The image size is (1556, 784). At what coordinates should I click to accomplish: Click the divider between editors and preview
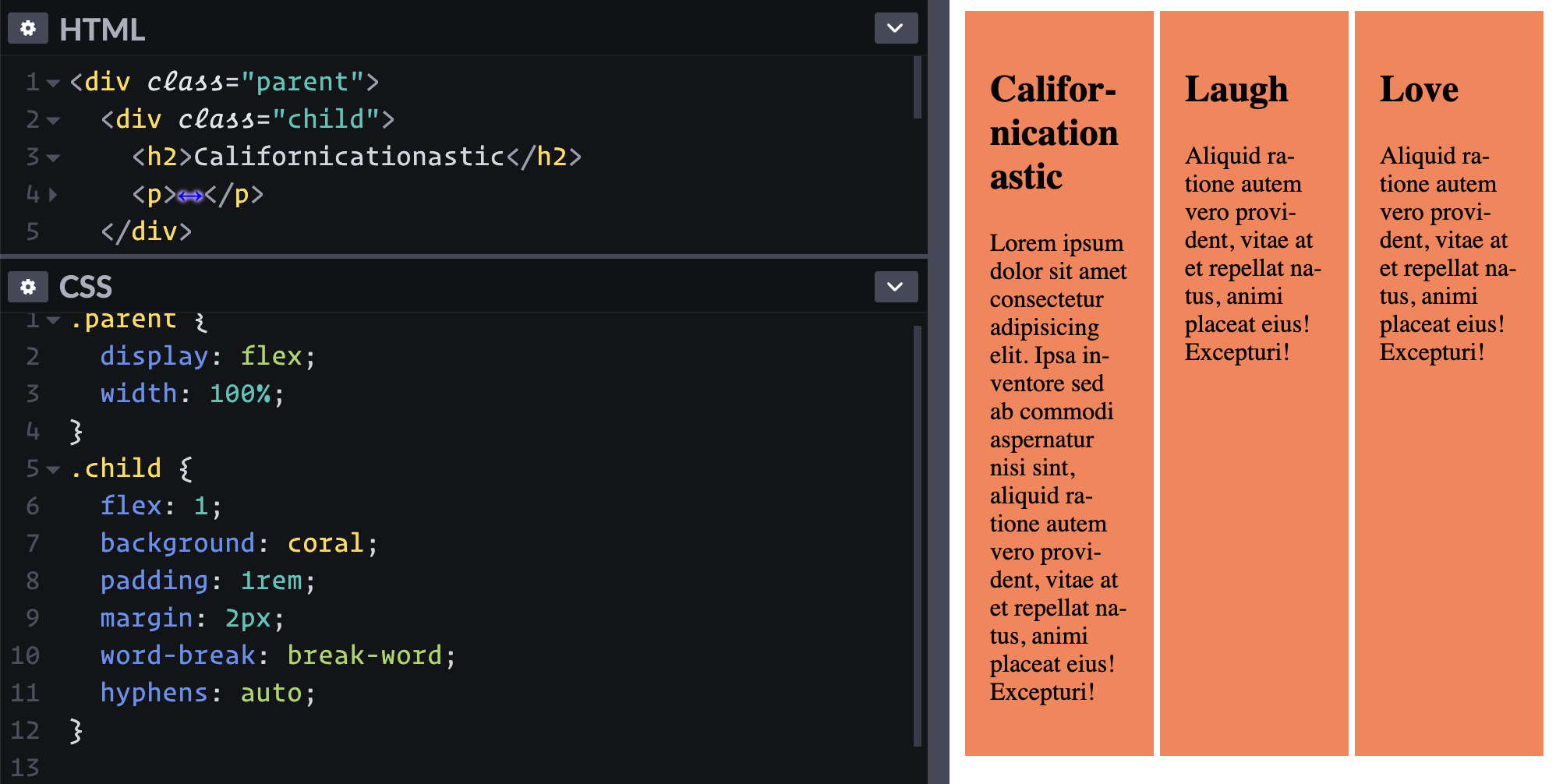[x=938, y=392]
